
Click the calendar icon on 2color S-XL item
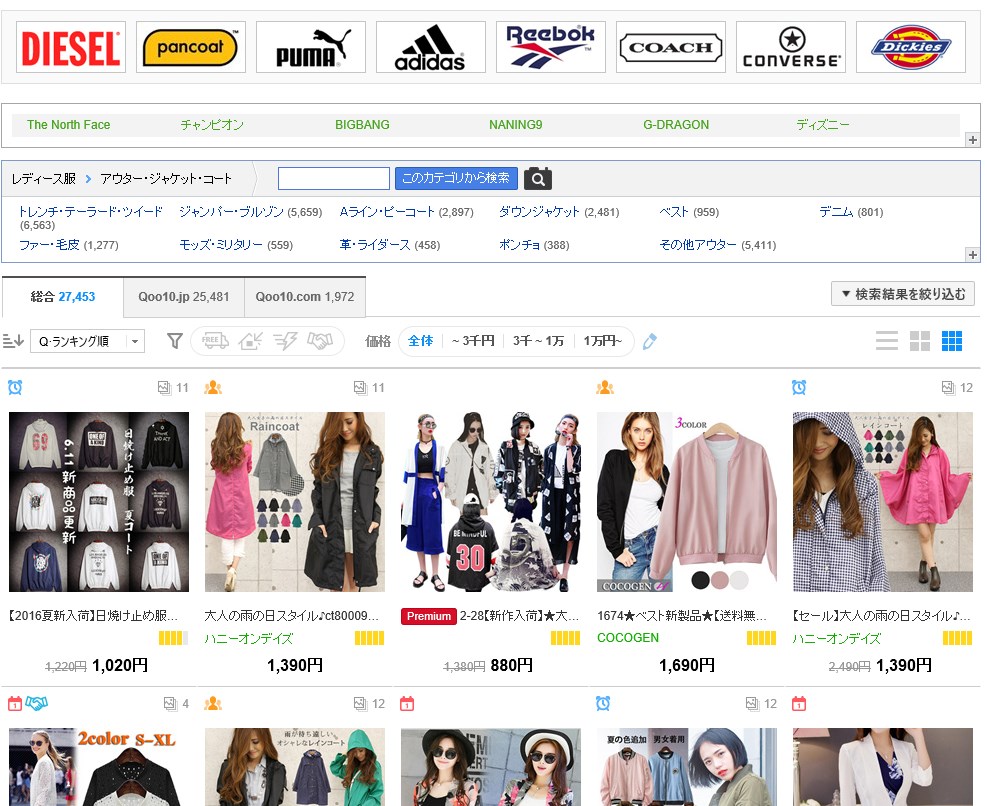pyautogui.click(x=15, y=703)
